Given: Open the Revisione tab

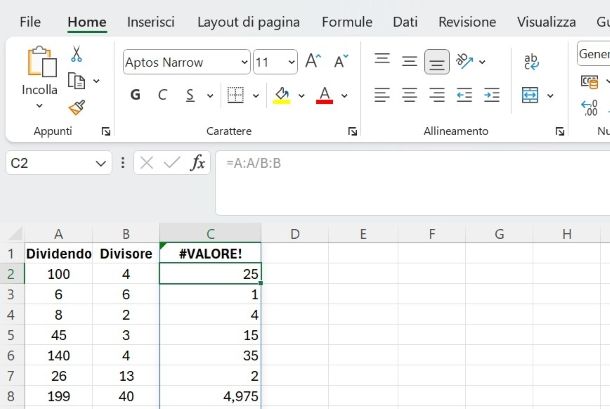Looking at the screenshot, I should tap(467, 22).
